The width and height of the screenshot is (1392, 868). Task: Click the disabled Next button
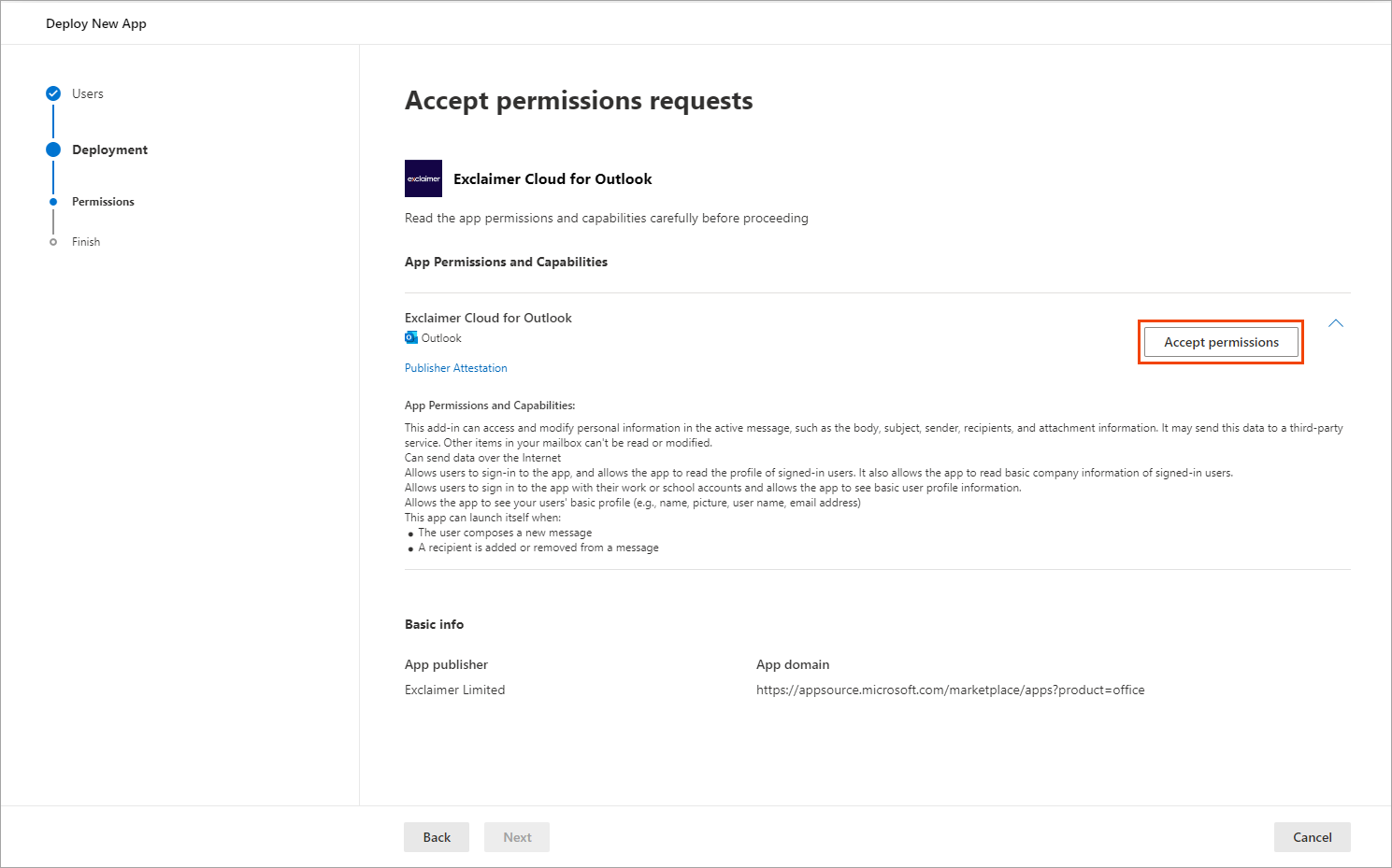point(517,837)
